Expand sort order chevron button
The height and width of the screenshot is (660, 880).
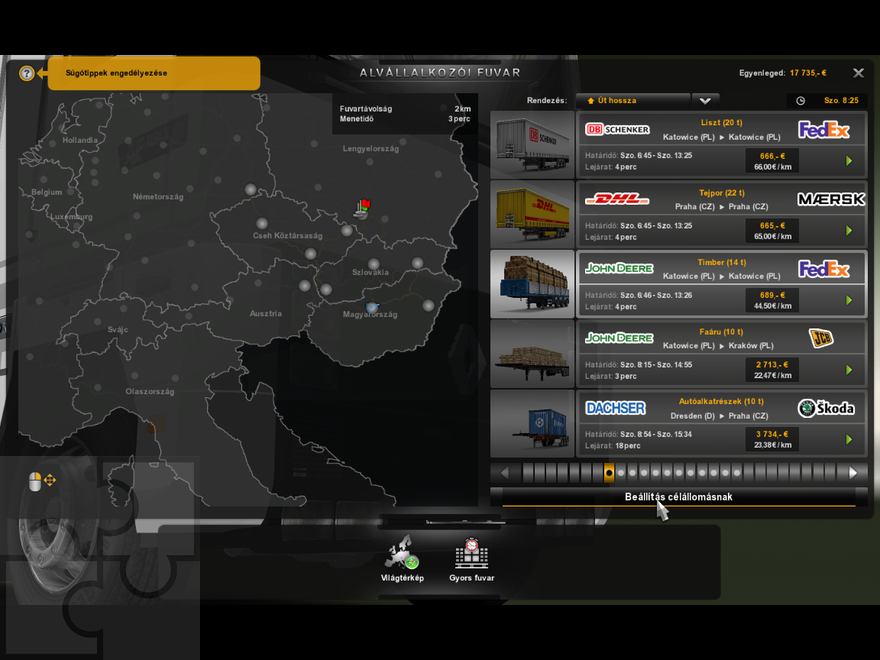click(x=705, y=100)
